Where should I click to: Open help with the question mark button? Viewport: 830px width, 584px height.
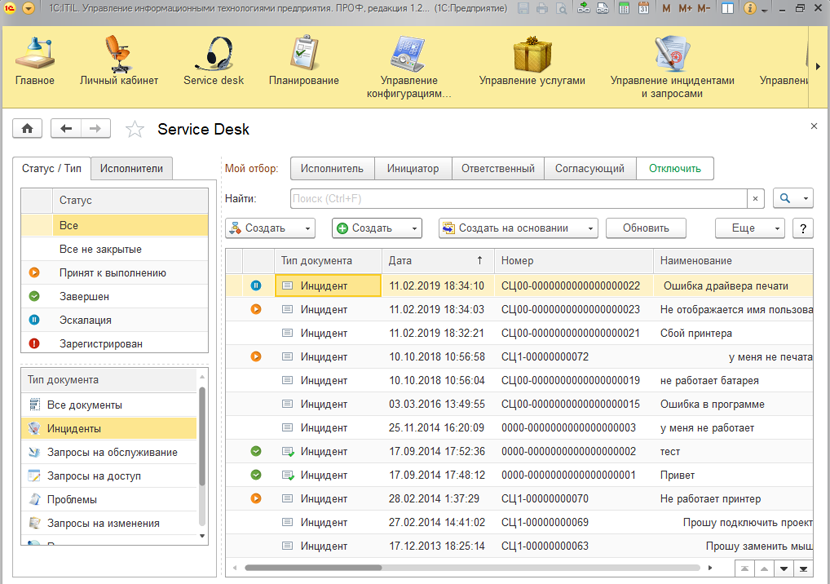(x=802, y=228)
